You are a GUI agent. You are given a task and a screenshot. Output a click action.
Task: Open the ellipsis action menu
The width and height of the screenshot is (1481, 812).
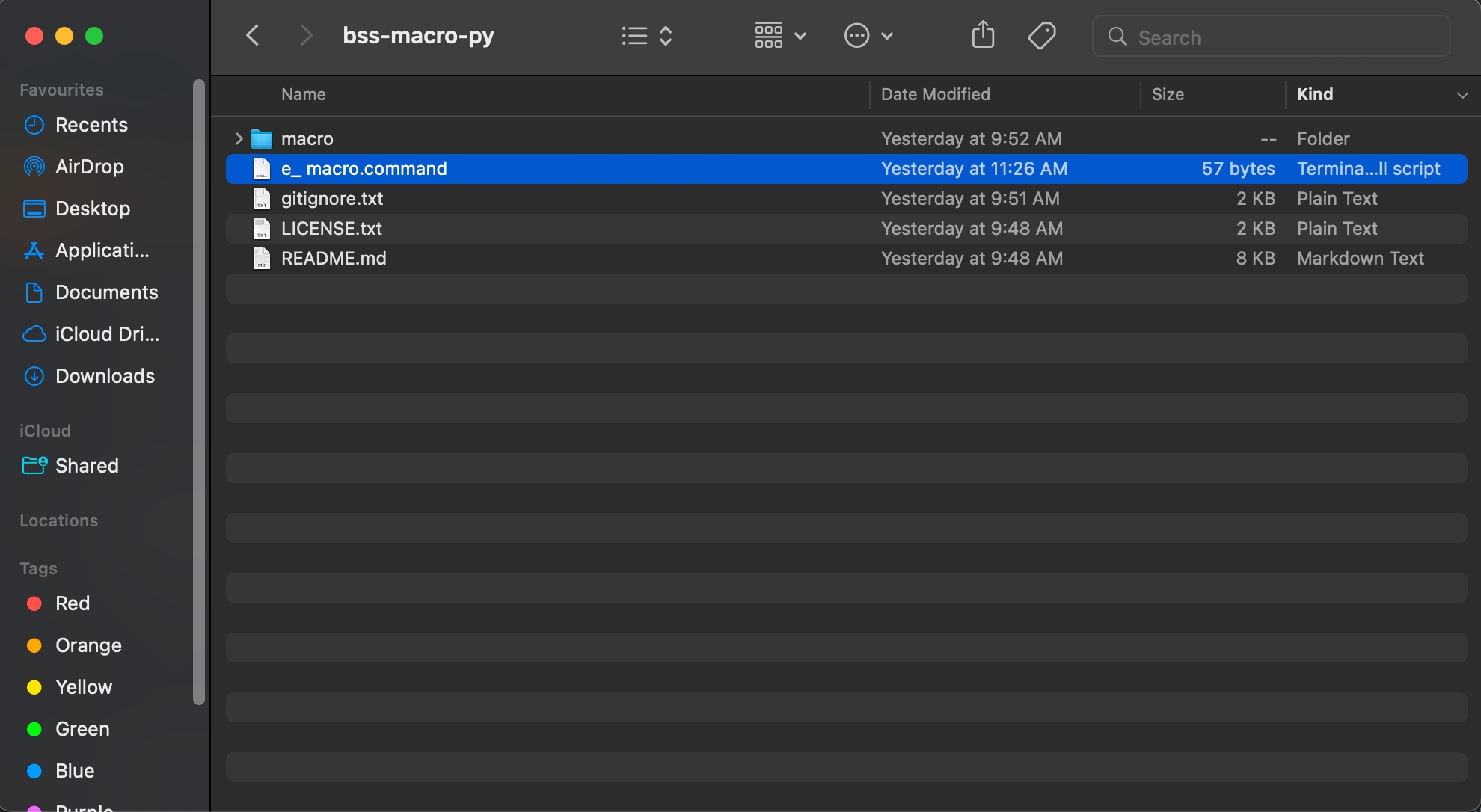point(868,36)
